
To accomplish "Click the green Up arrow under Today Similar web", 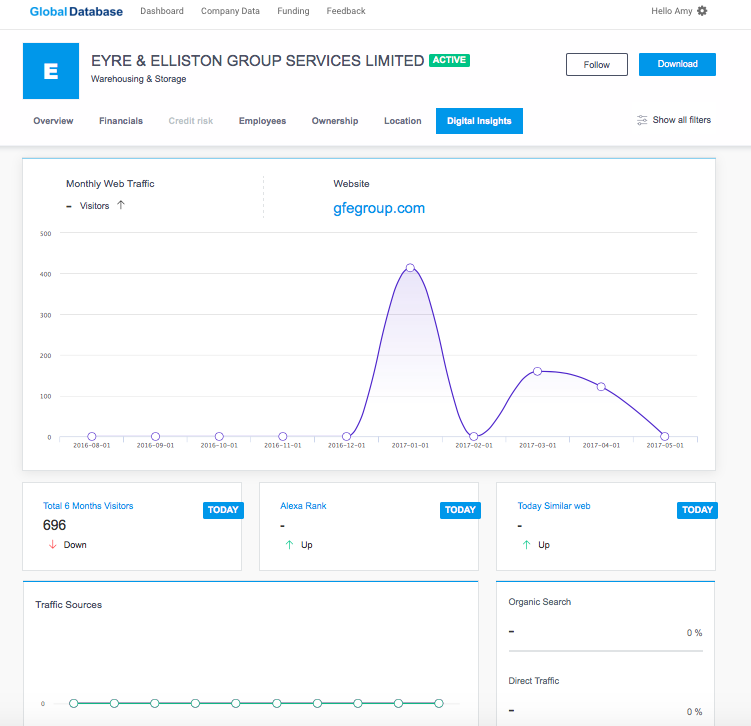I will pos(526,544).
